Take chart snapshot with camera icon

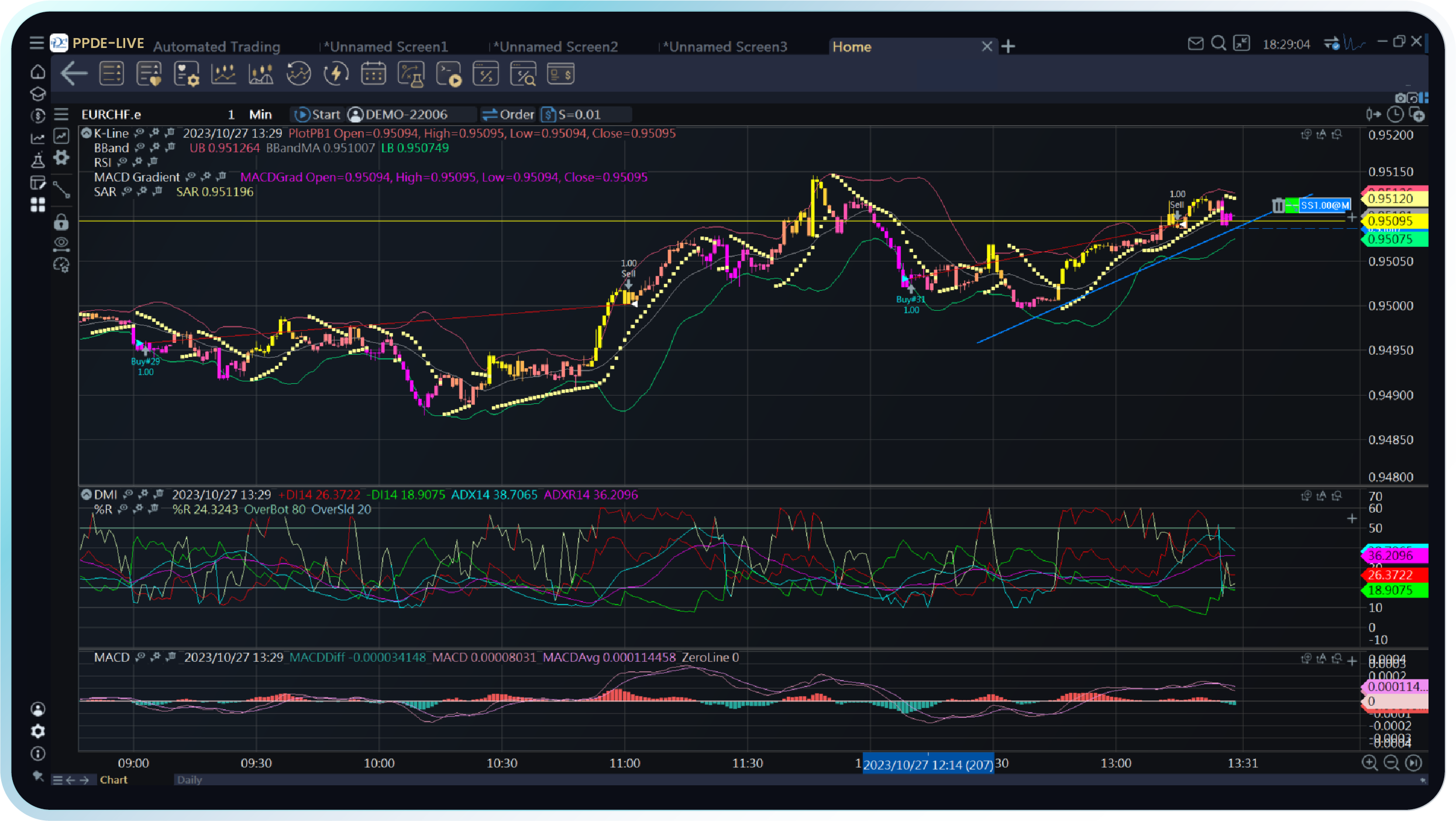pyautogui.click(x=1400, y=98)
